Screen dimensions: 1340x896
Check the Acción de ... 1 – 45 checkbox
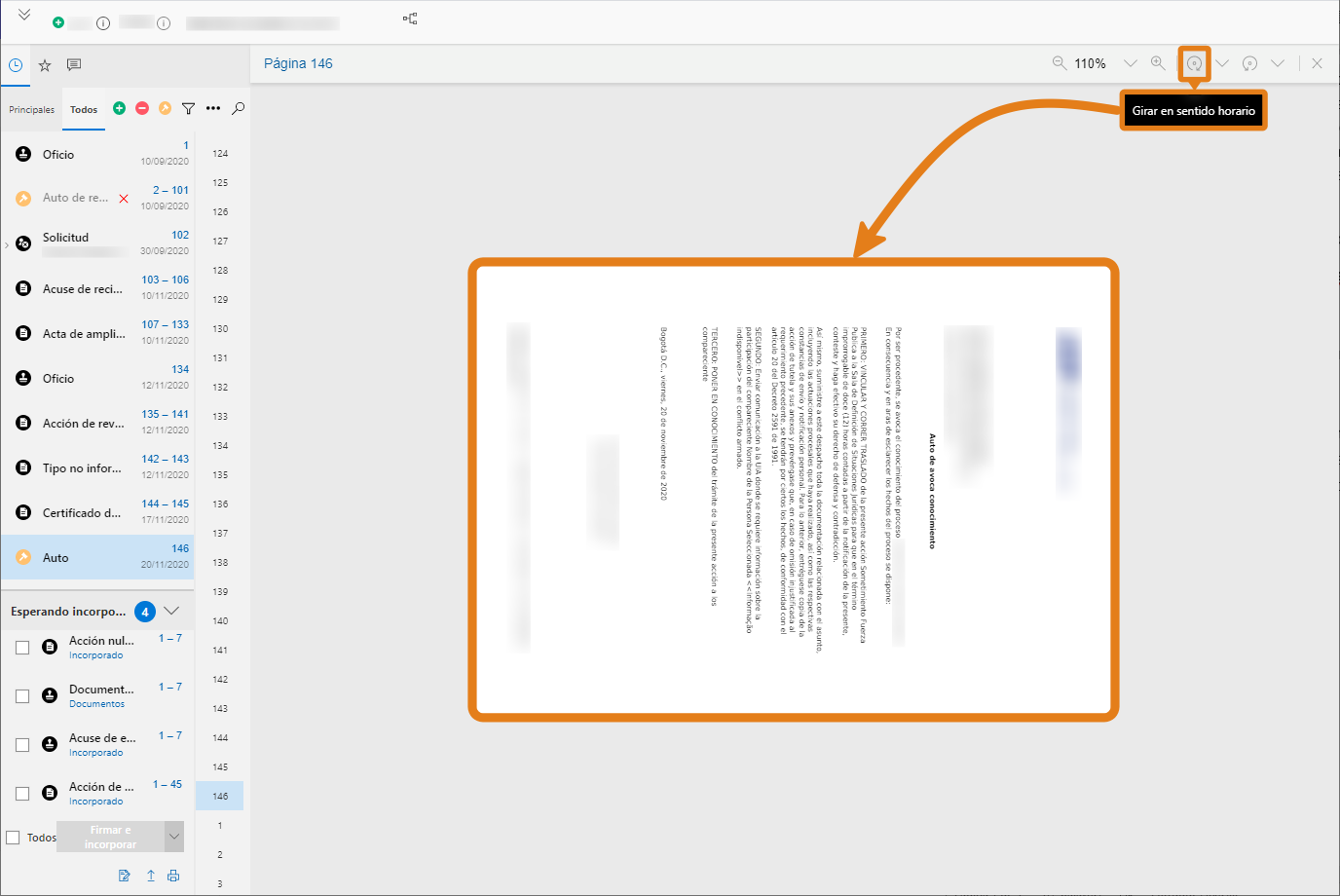coord(22,794)
